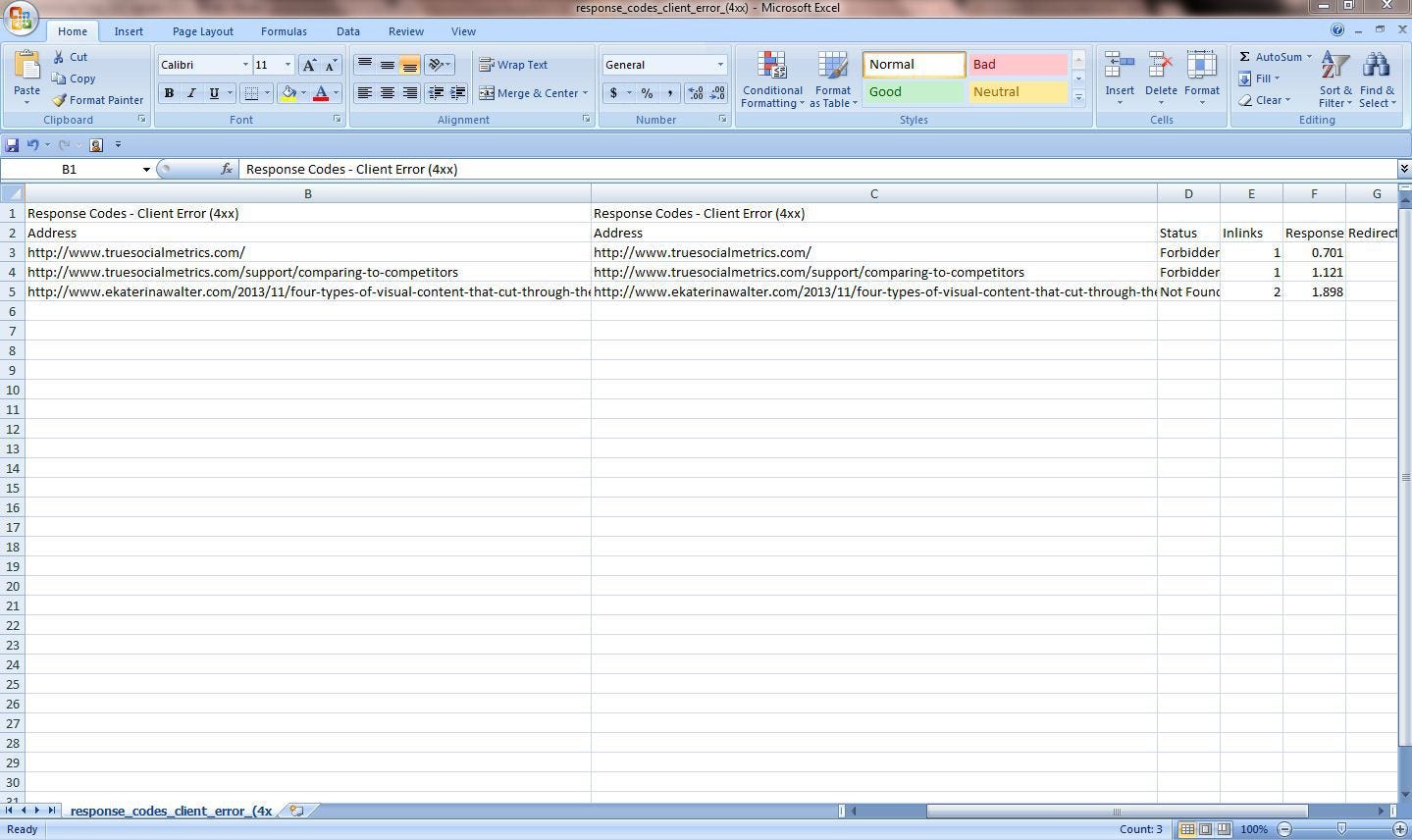Screen dimensions: 1412x840
Task: Center text horizontally in the cell
Action: coord(388,93)
